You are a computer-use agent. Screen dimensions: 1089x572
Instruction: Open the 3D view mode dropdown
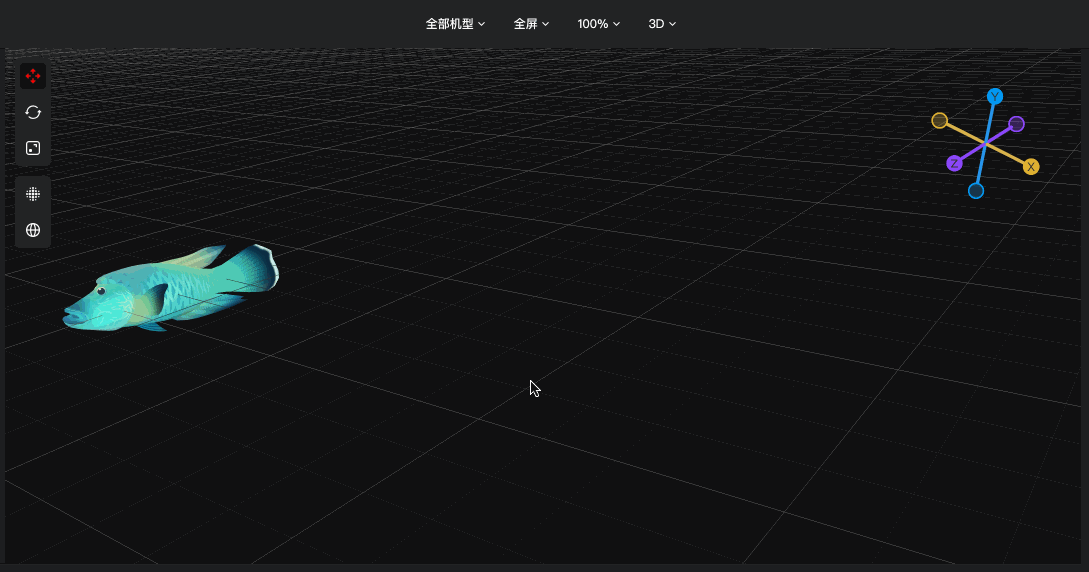click(662, 24)
